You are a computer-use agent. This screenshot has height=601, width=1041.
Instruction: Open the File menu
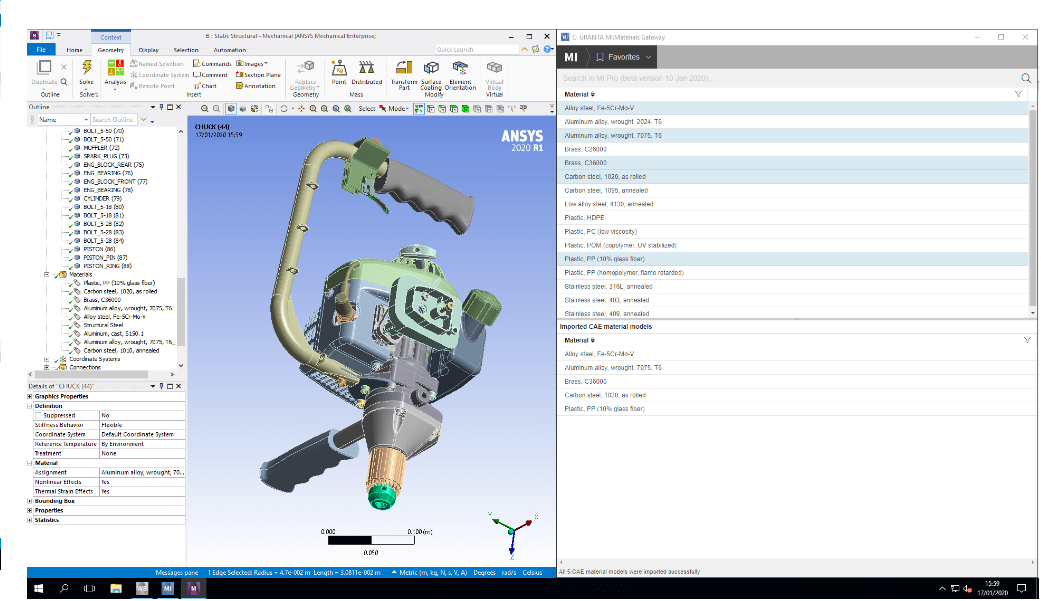click(41, 50)
